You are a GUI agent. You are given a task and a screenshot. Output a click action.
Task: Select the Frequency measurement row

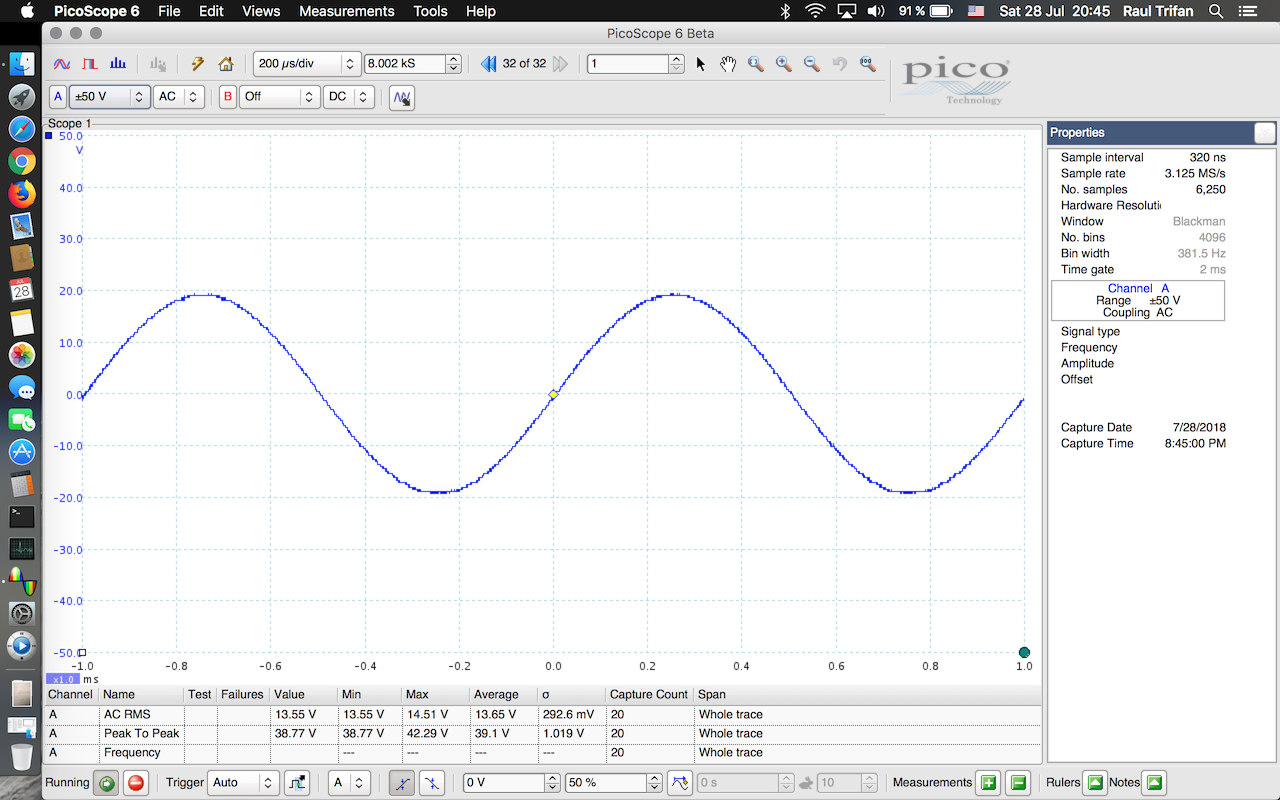tap(543, 752)
